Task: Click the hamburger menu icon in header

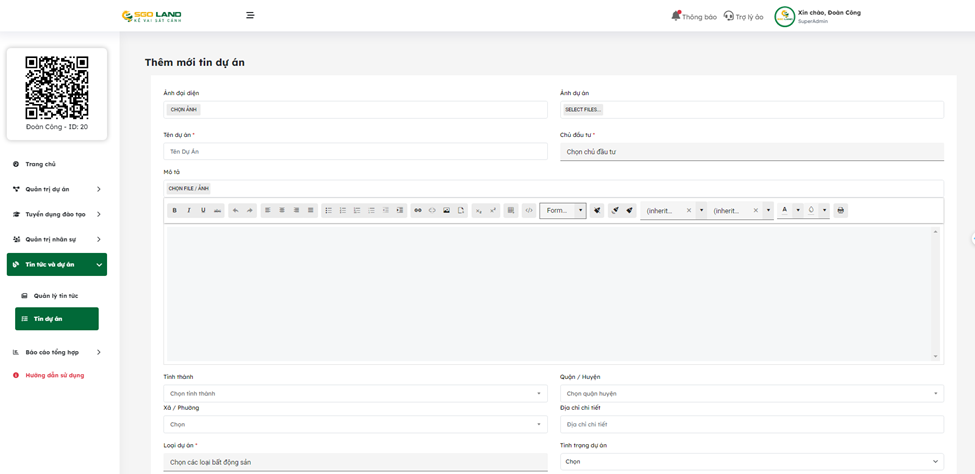Action: [250, 16]
